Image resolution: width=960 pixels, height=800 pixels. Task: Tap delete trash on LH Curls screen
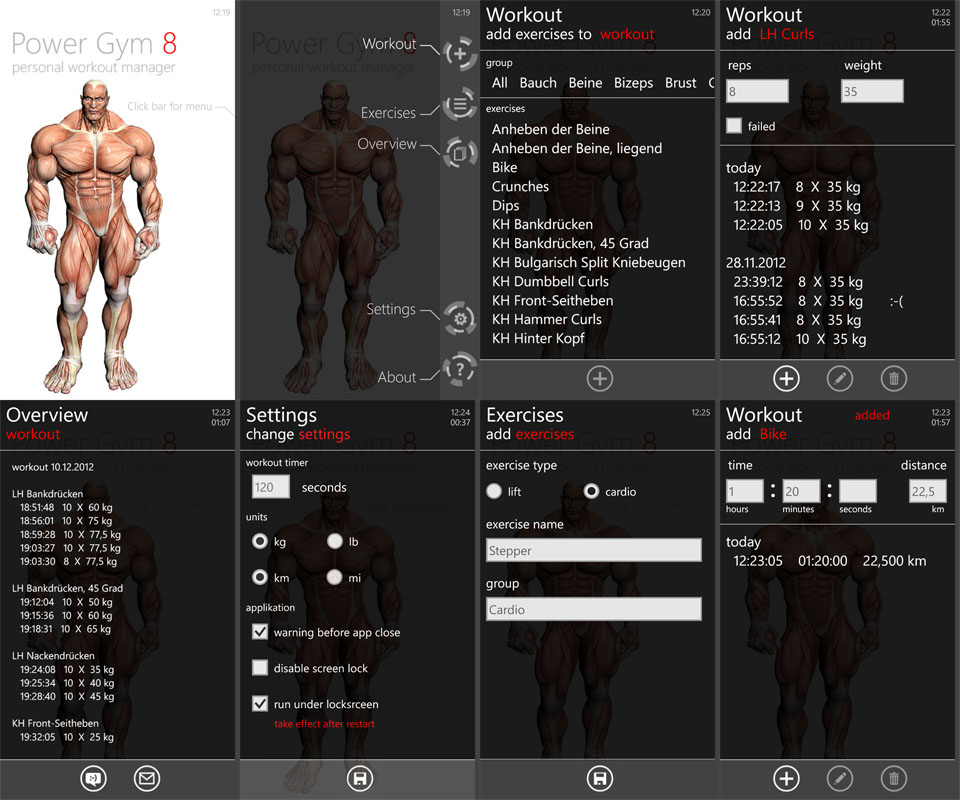(893, 379)
